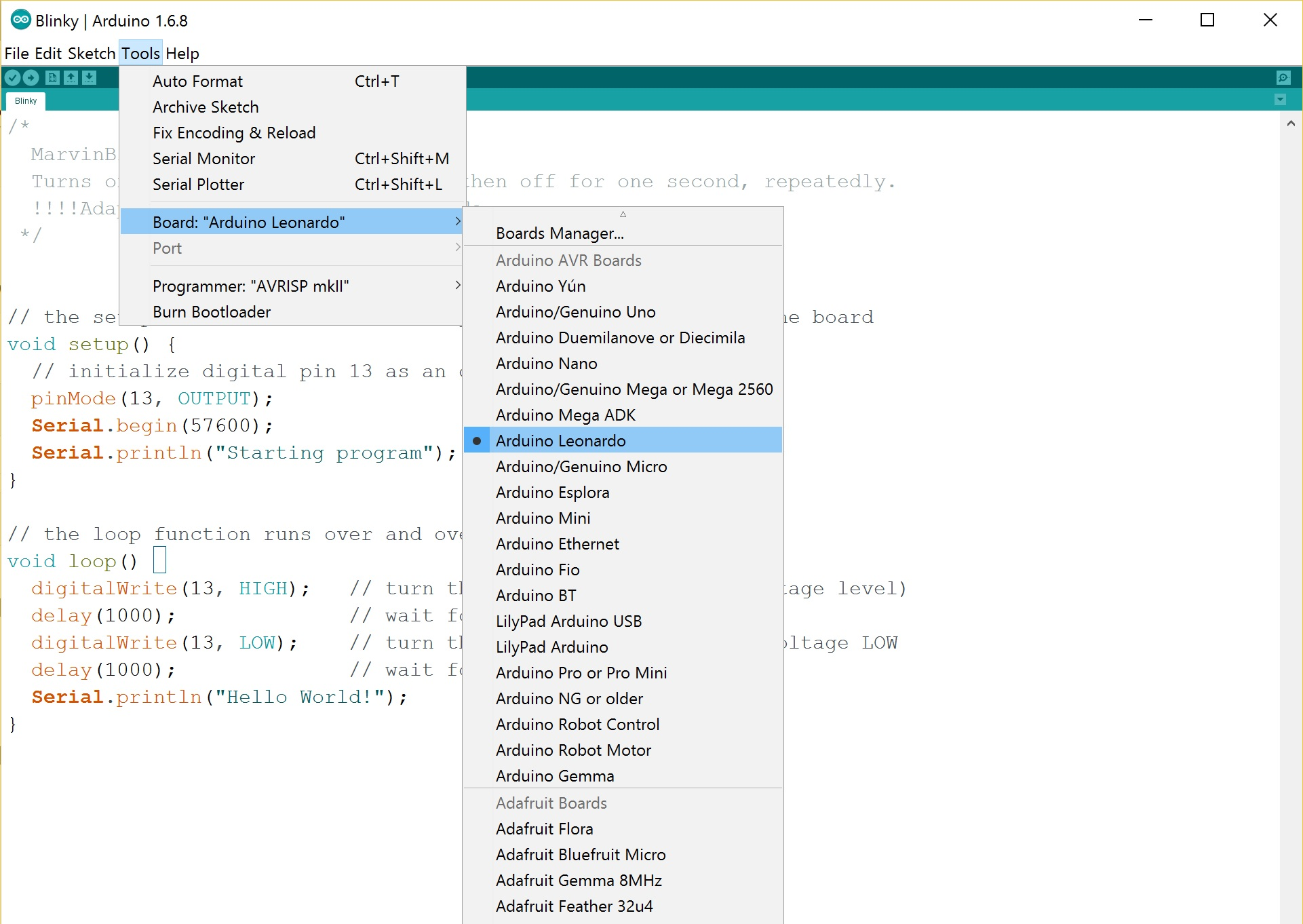Select Arduino NG or older
The image size is (1303, 924).
[x=623, y=699]
